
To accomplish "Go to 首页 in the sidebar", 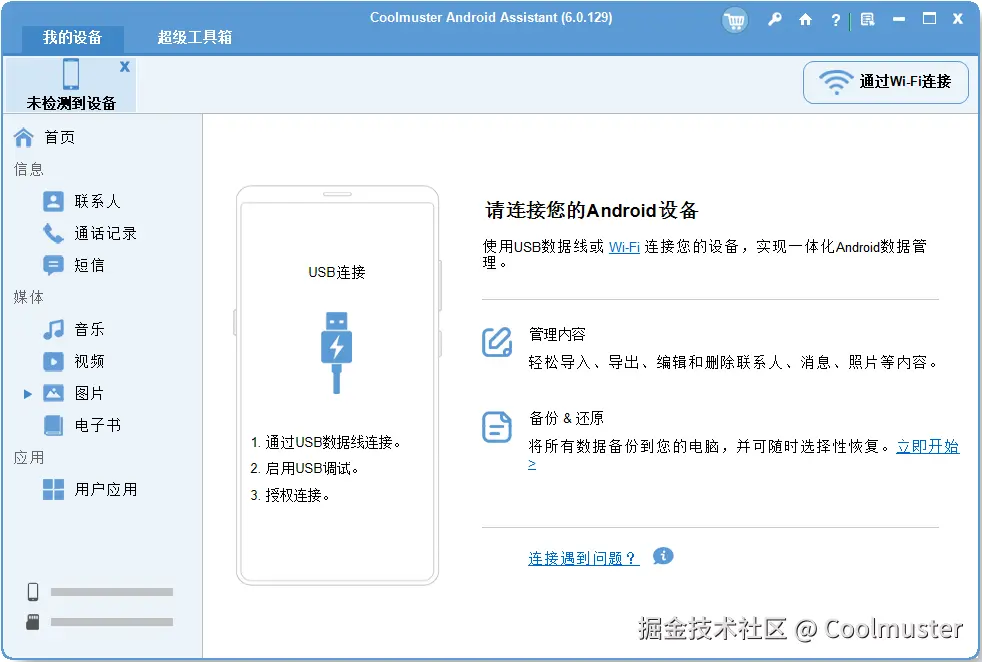I will click(59, 137).
